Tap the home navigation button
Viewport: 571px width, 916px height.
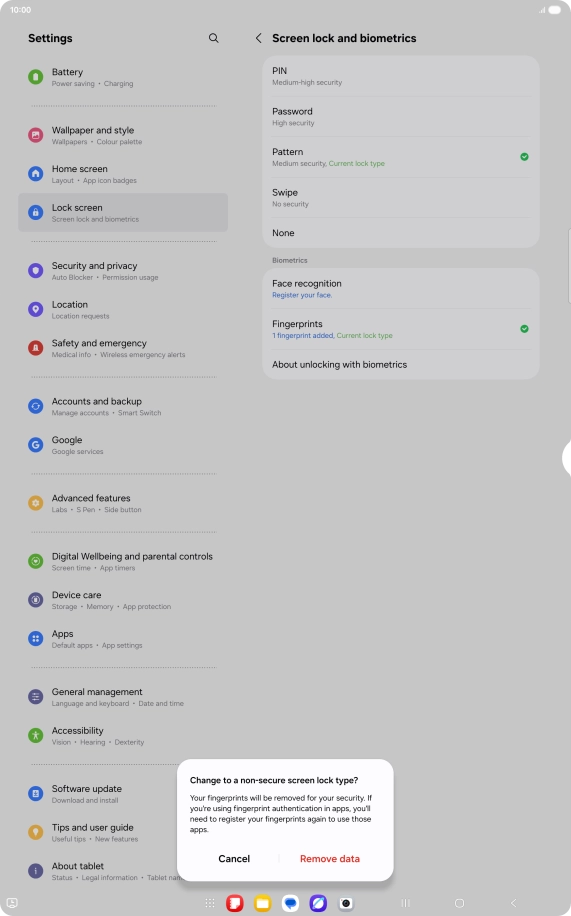tap(459, 903)
